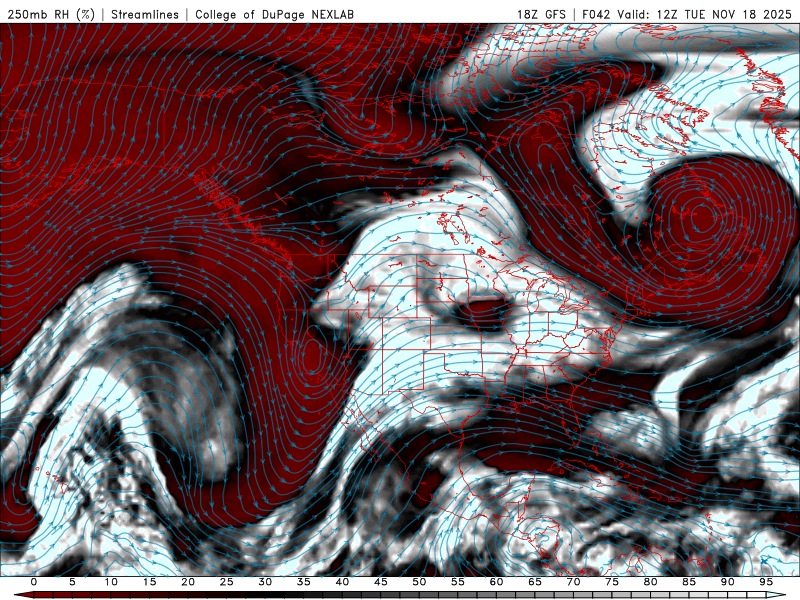Click the color scale value "85"

[x=689, y=582]
